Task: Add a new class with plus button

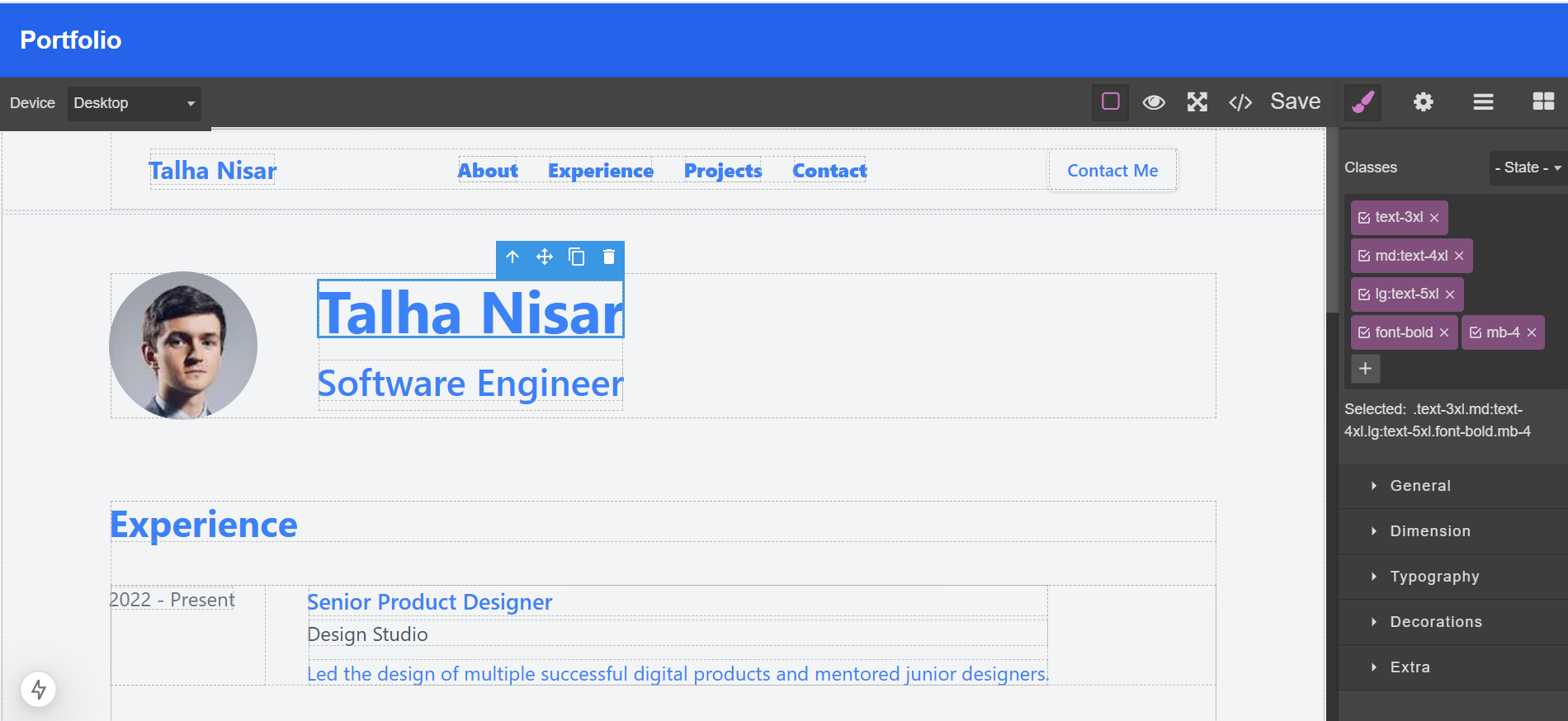Action: [x=1366, y=369]
